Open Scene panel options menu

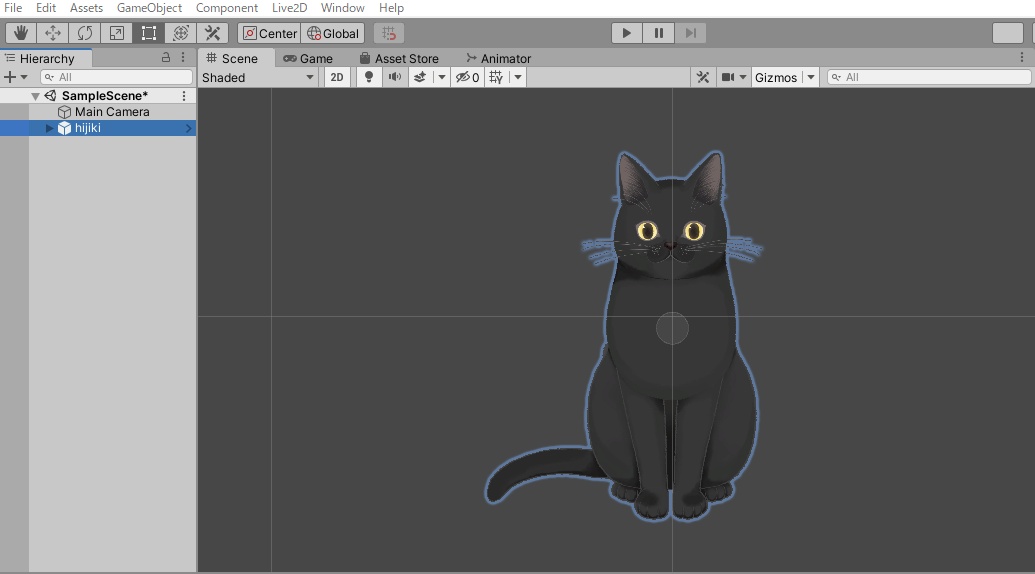[1022, 58]
